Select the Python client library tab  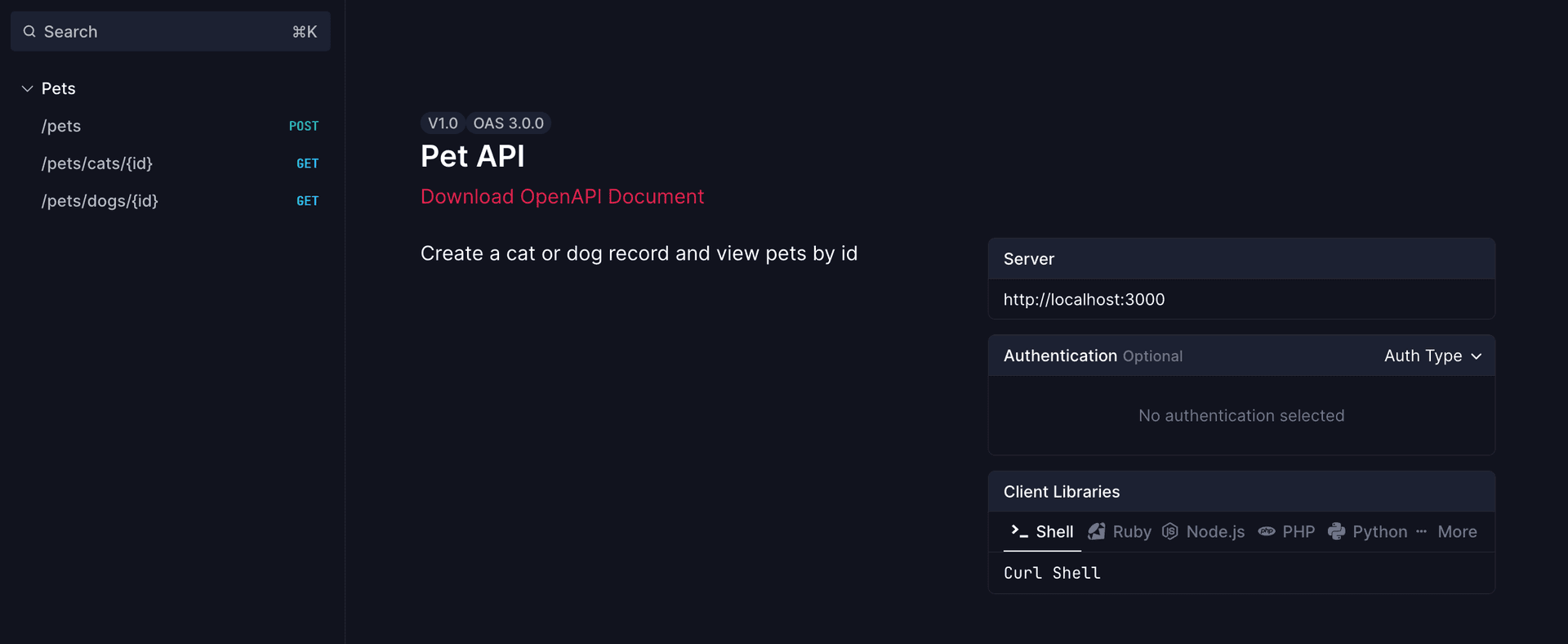(1379, 531)
